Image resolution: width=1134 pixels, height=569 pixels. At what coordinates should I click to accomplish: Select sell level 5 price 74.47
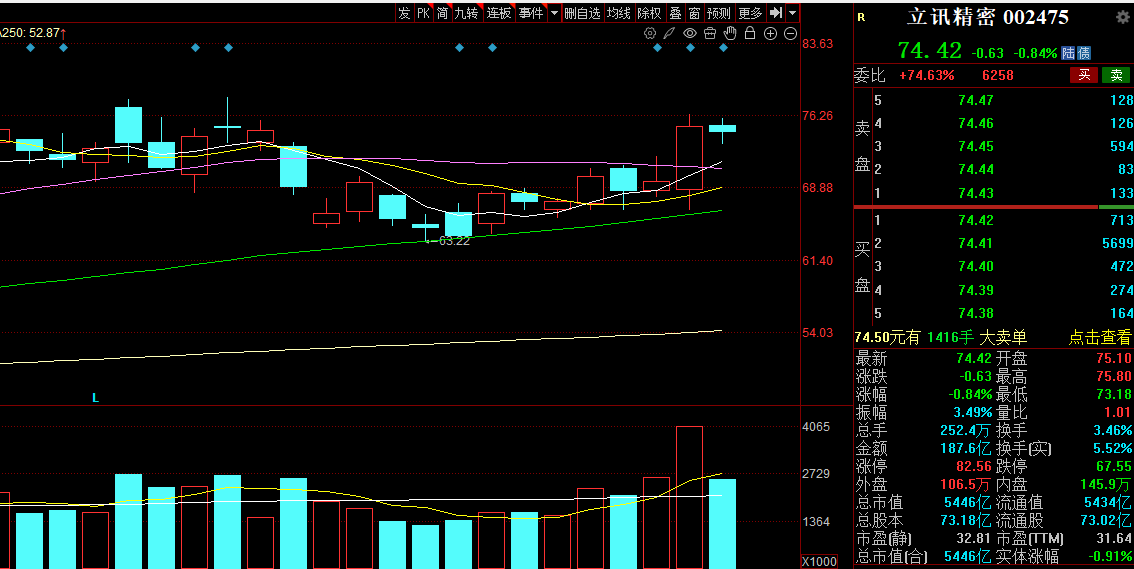(x=976, y=100)
